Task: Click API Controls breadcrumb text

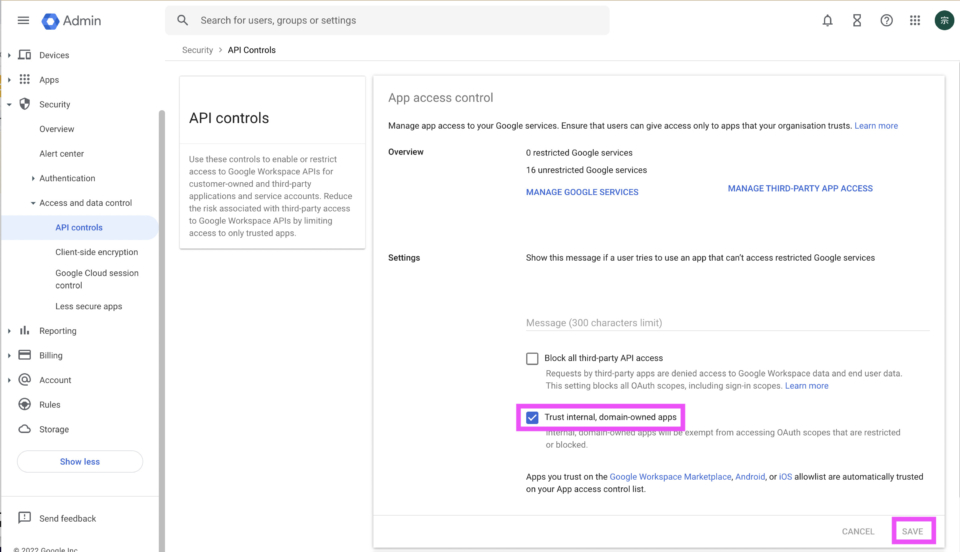Action: coord(252,50)
